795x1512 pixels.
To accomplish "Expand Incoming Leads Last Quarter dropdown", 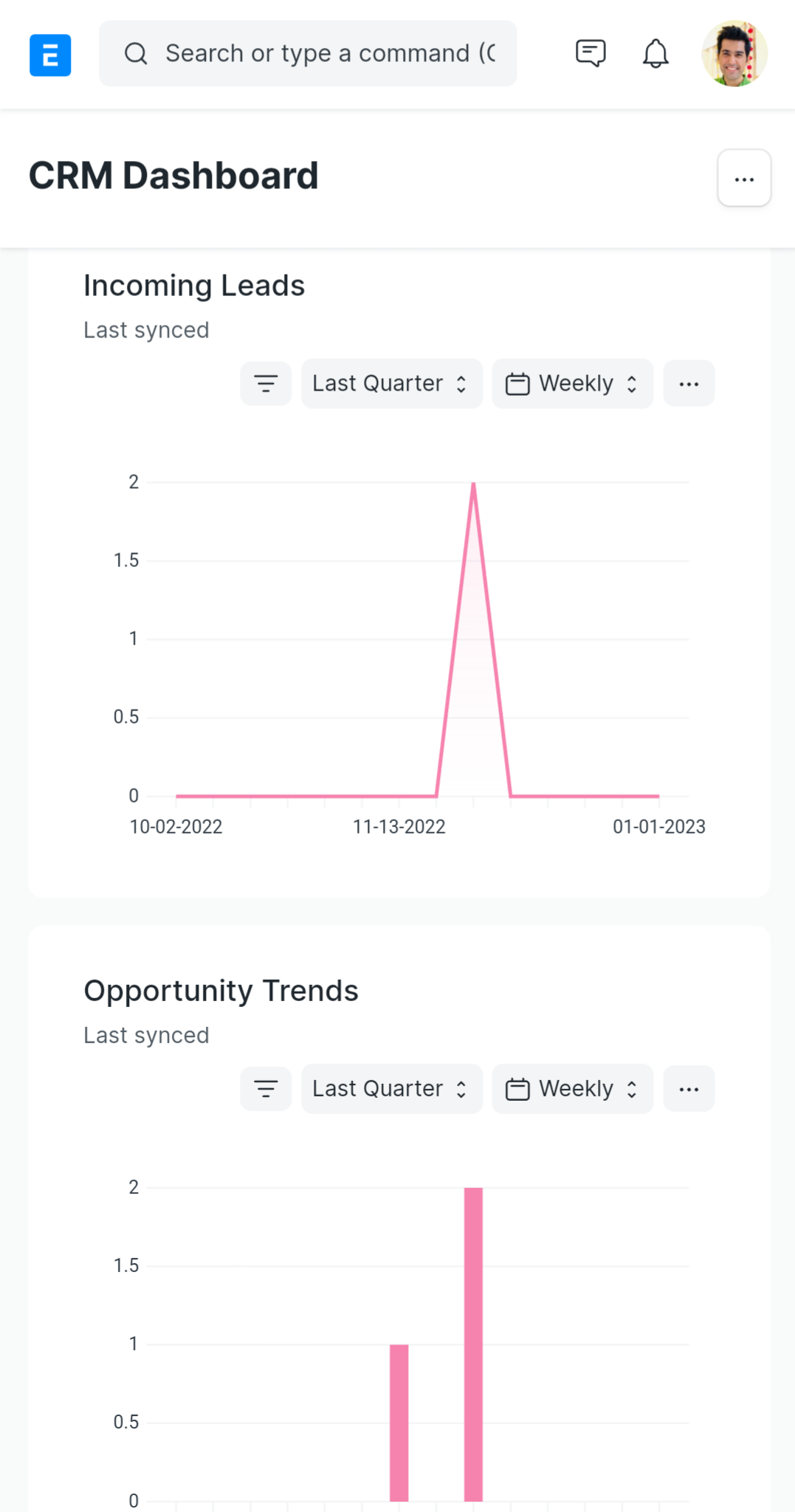I will point(391,383).
